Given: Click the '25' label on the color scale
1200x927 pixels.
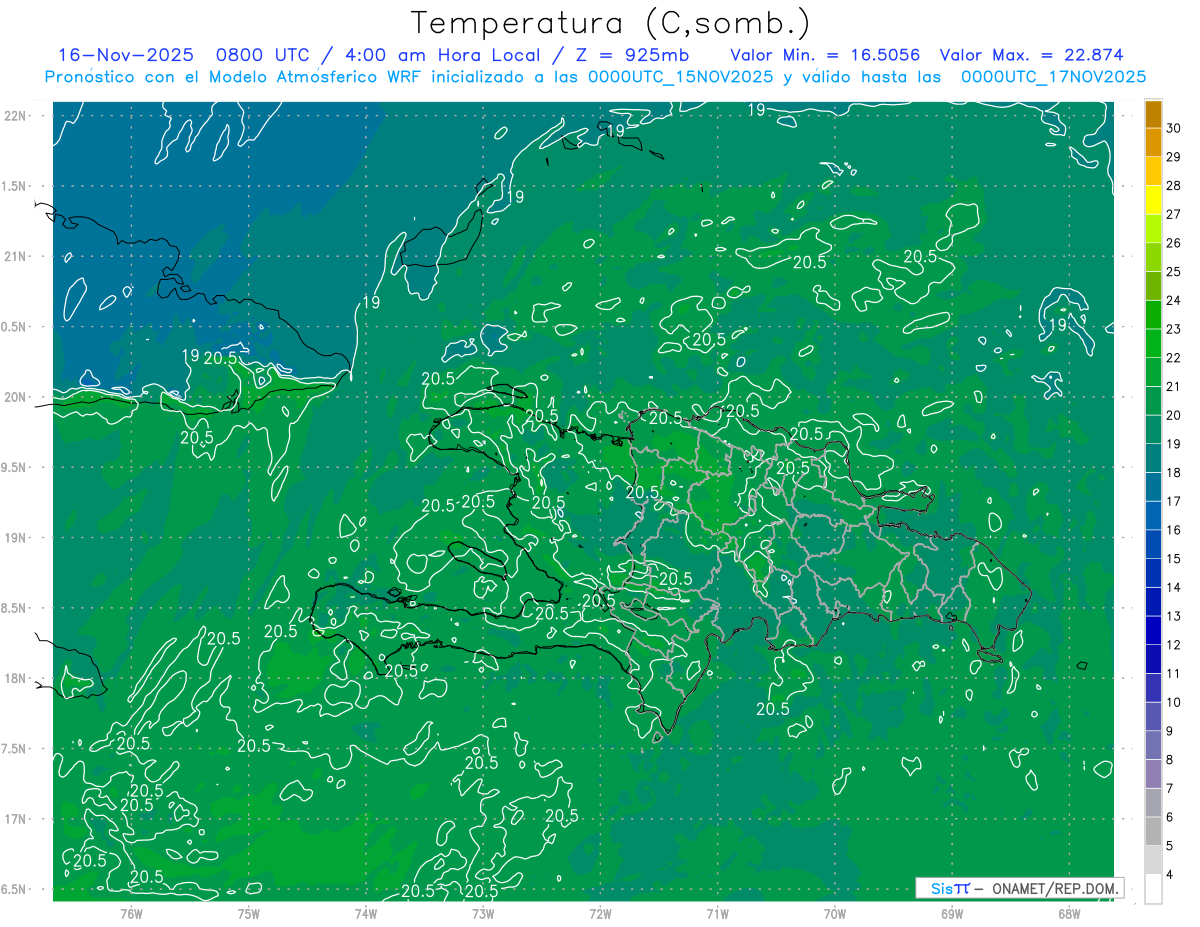Looking at the screenshot, I should pos(1174,272).
